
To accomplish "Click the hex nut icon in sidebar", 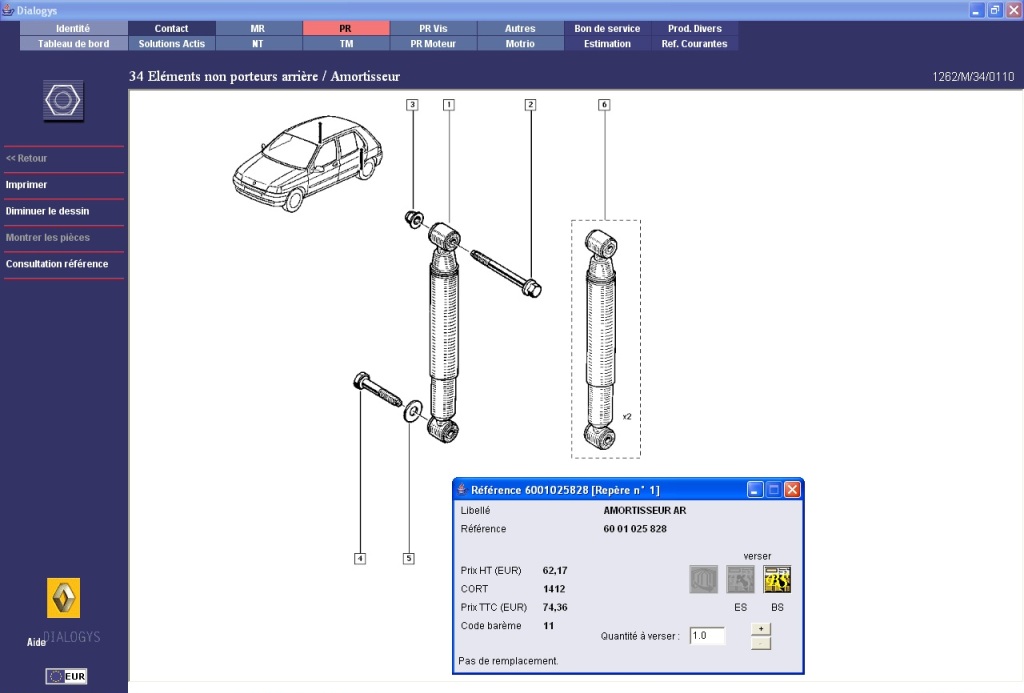I will [x=64, y=102].
